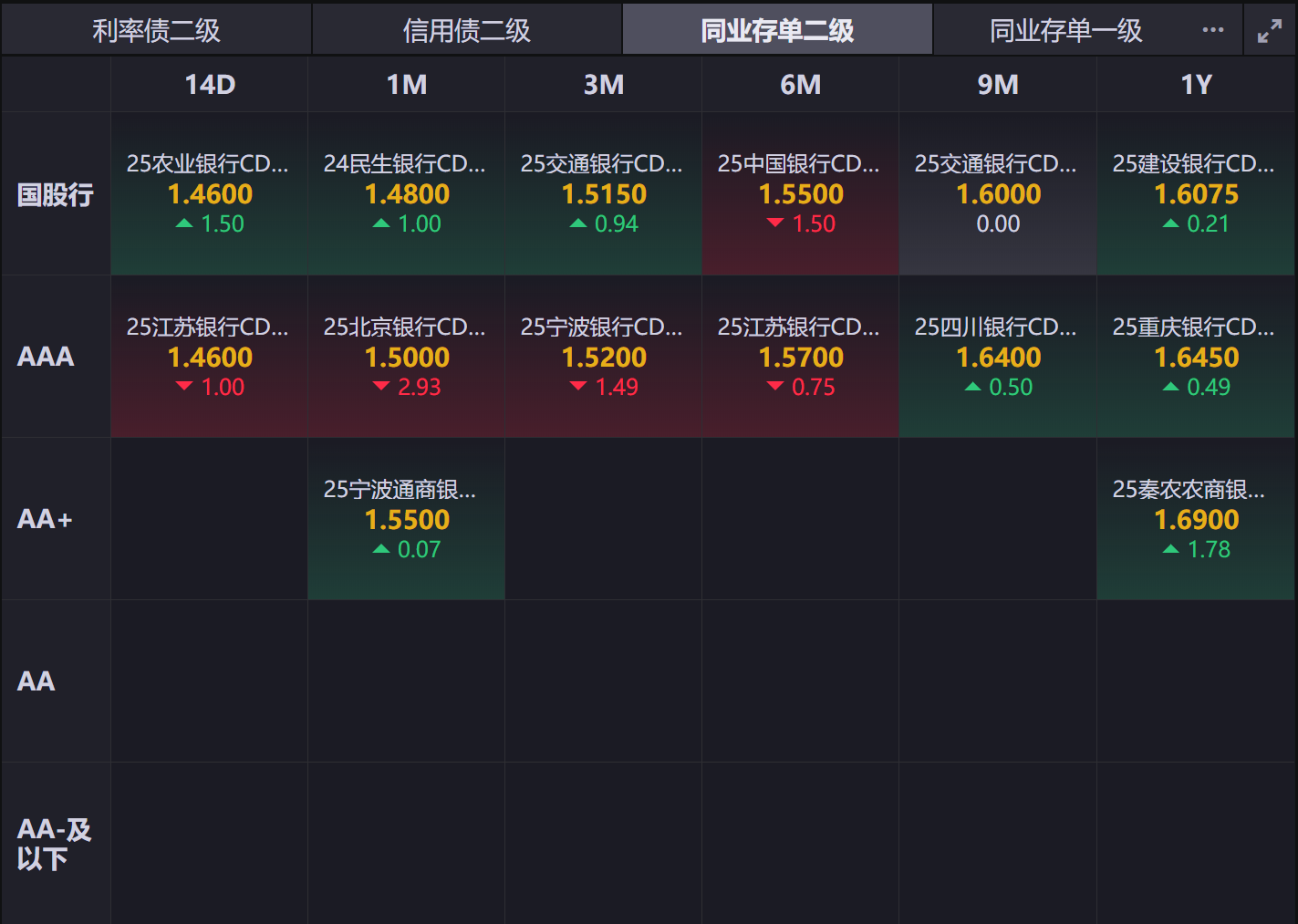Image resolution: width=1298 pixels, height=924 pixels.
Task: Open 25宁波通商银 cell at 1.5500
Action: (x=407, y=519)
